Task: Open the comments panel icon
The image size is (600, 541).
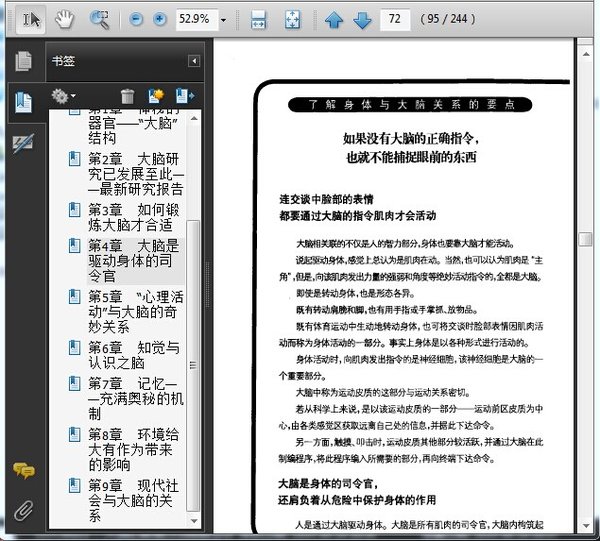Action: coord(22,470)
